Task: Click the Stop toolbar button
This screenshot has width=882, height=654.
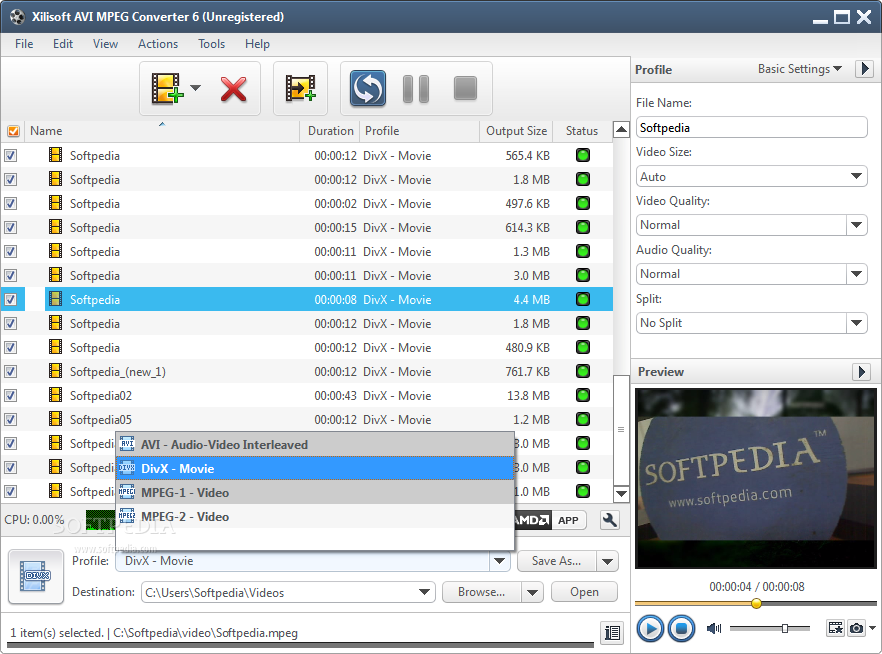Action: pos(465,88)
